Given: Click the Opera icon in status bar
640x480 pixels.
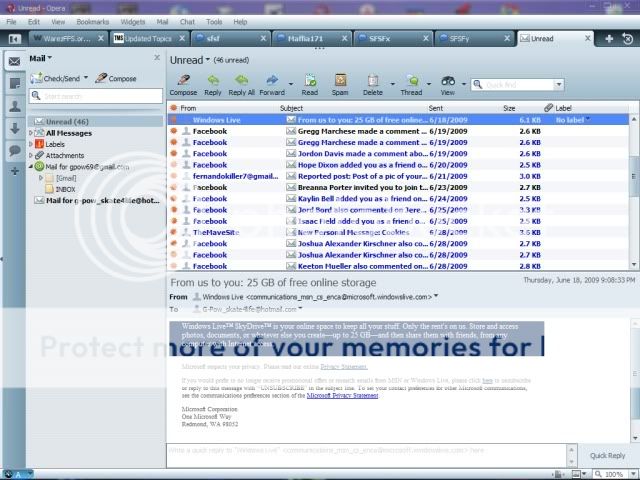Looking at the screenshot, I should click(x=8, y=474).
